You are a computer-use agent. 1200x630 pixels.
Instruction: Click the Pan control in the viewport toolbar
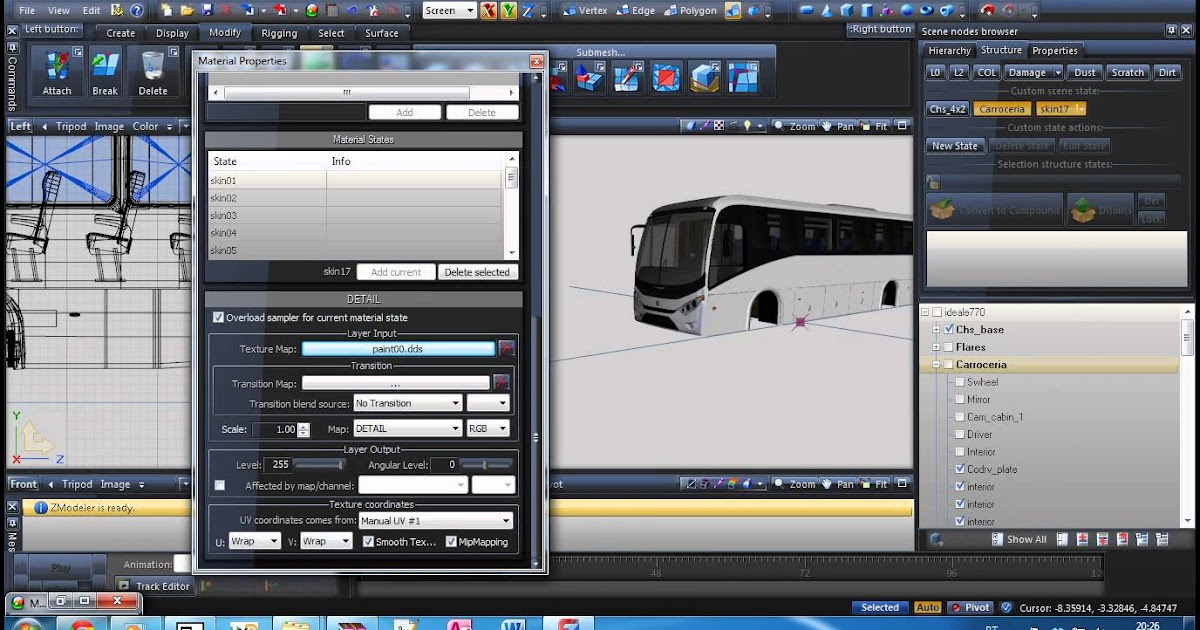point(838,125)
